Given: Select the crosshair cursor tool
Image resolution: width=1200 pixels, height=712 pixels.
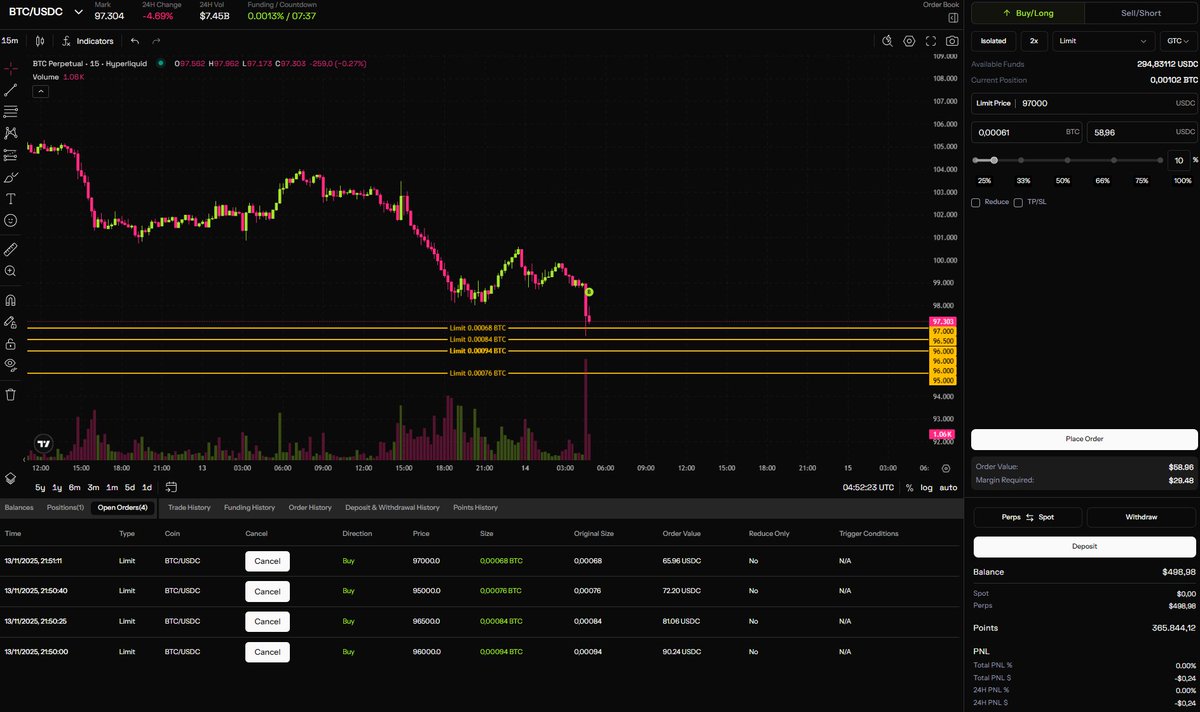Looking at the screenshot, I should click(x=10, y=68).
